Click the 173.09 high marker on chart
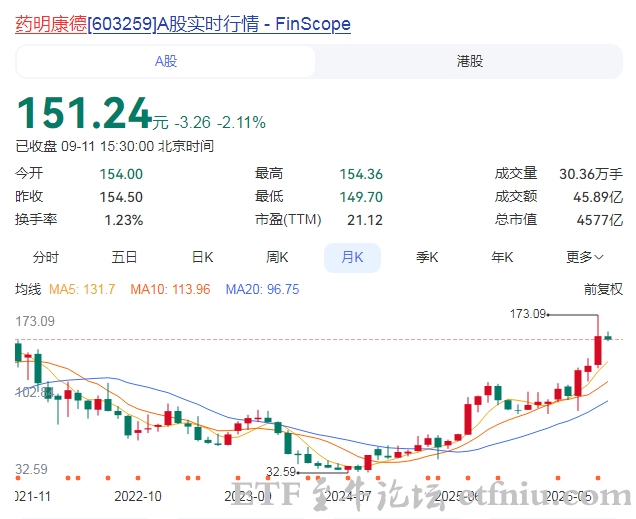The height and width of the screenshot is (519, 636). coord(528,314)
